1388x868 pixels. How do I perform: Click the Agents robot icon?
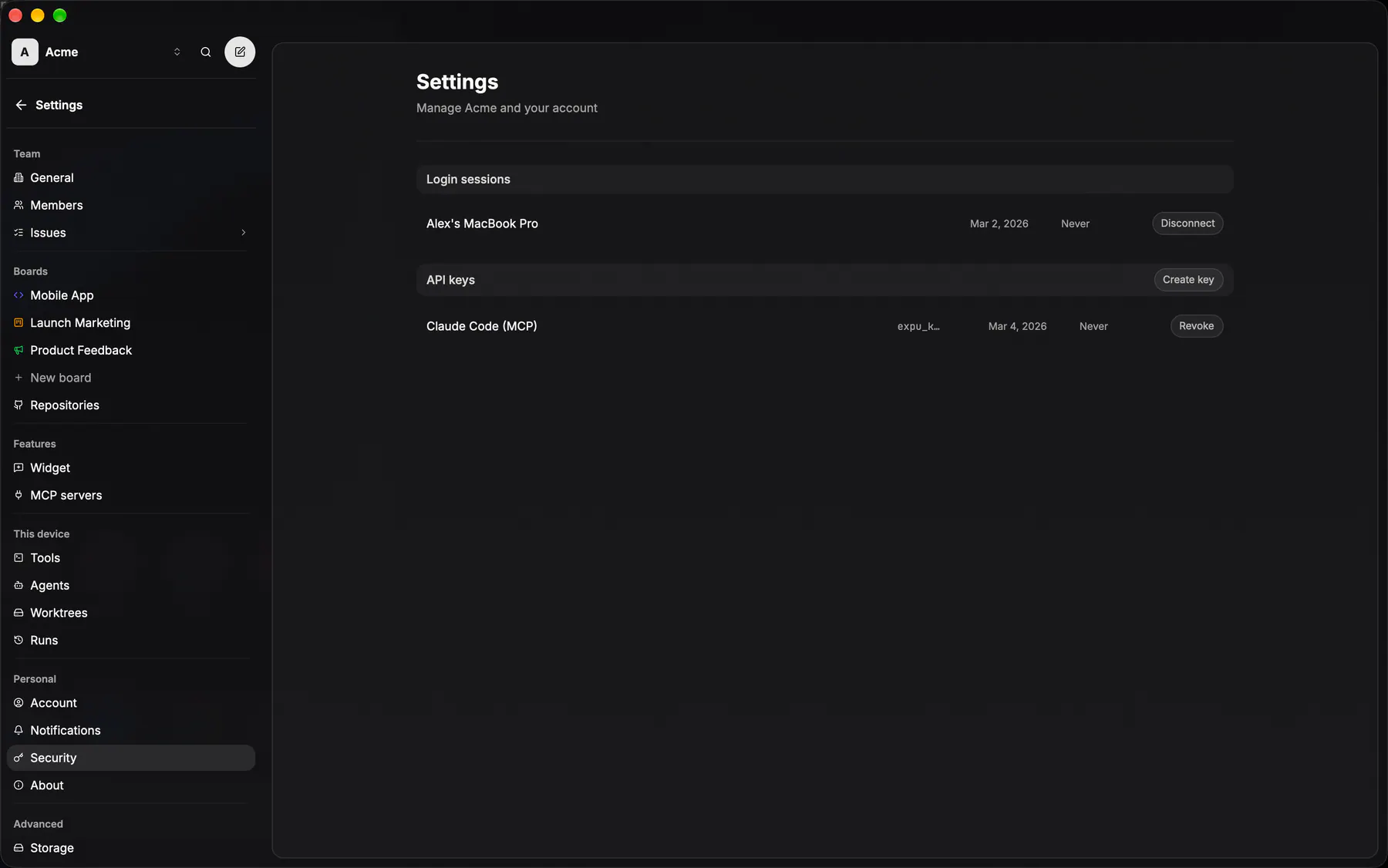(x=19, y=586)
